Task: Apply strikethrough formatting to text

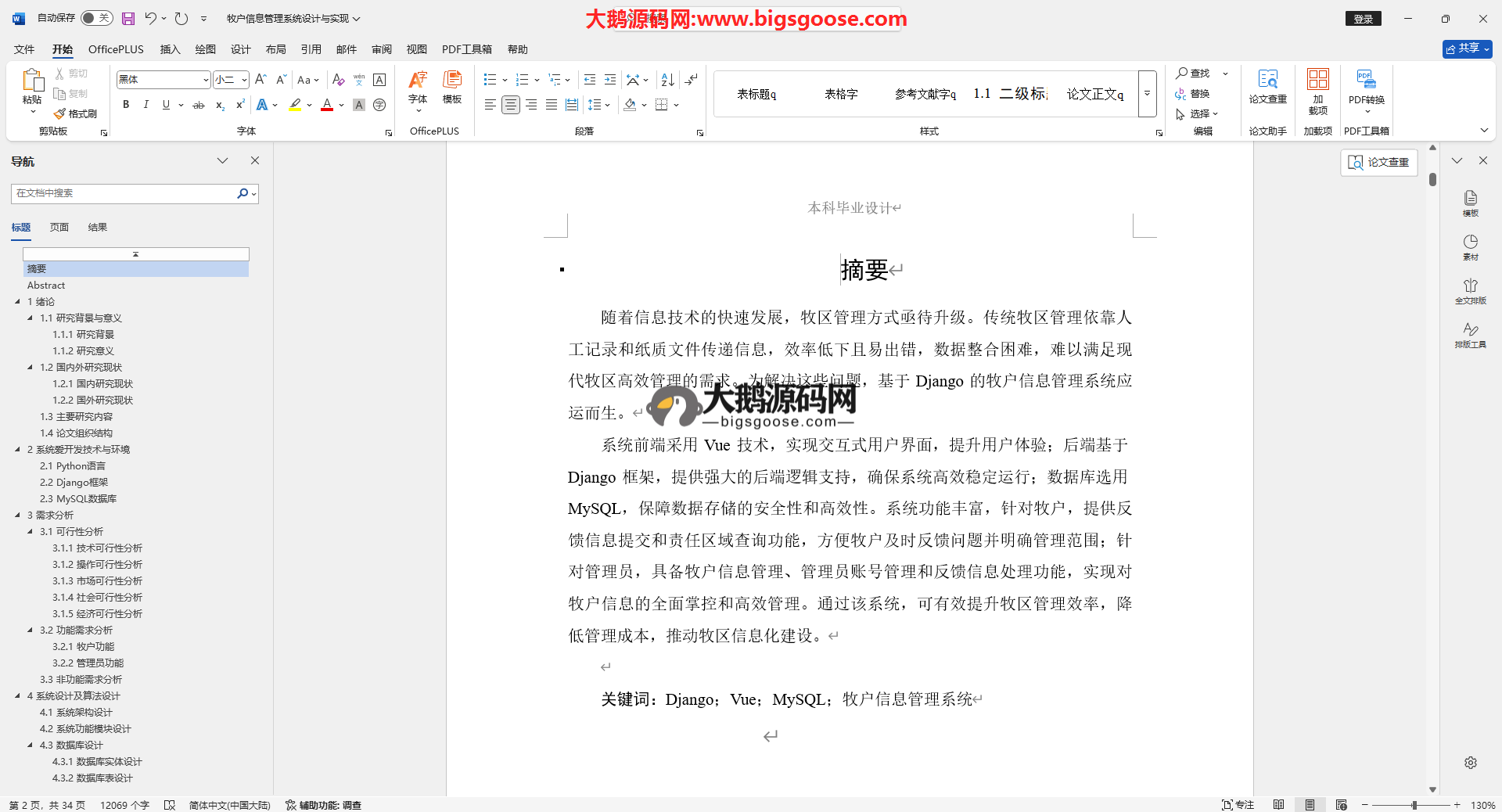Action: click(x=199, y=105)
